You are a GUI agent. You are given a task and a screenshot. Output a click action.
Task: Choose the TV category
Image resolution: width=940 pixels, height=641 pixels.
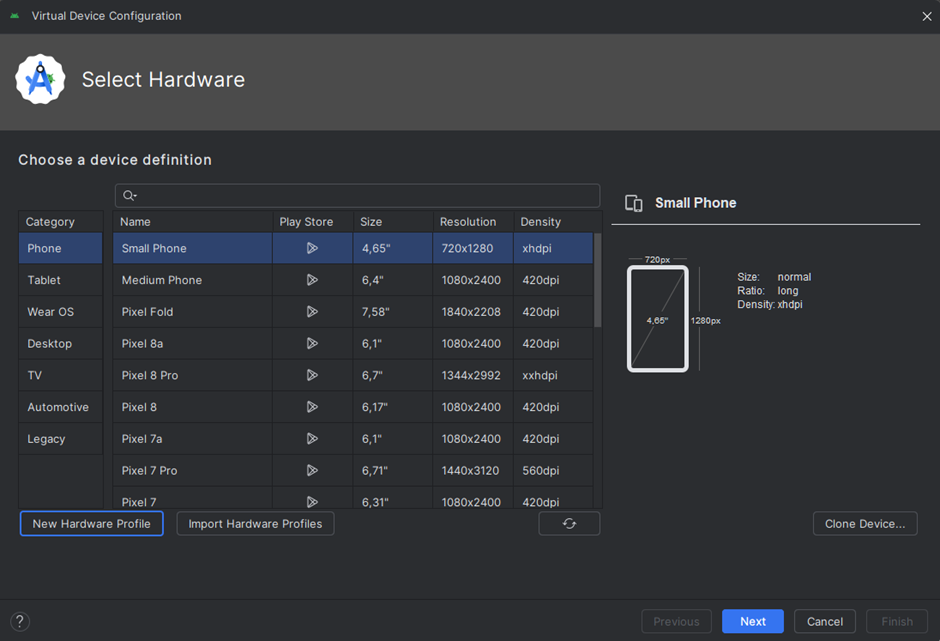point(61,375)
